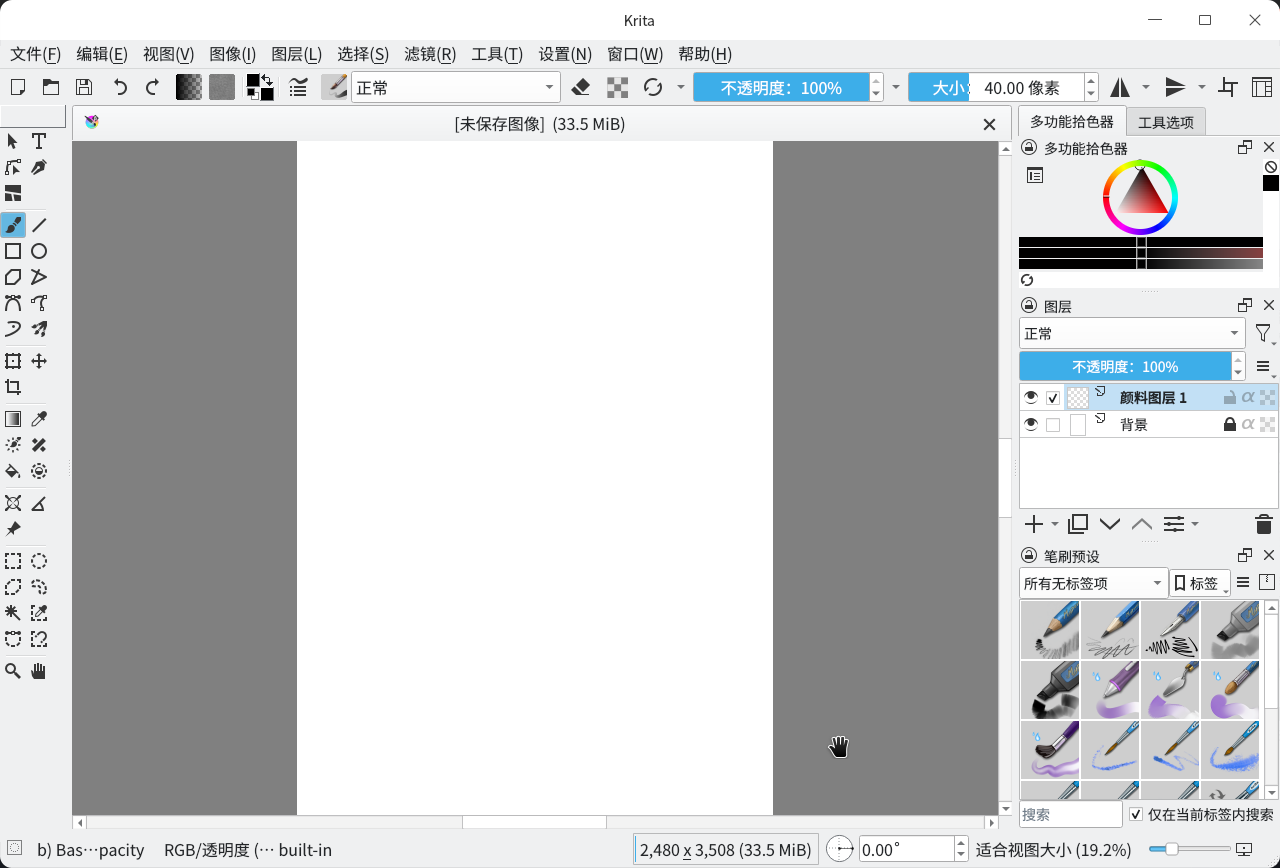Toggle eraser mode in toolbar
The width and height of the screenshot is (1280, 868).
point(581,87)
